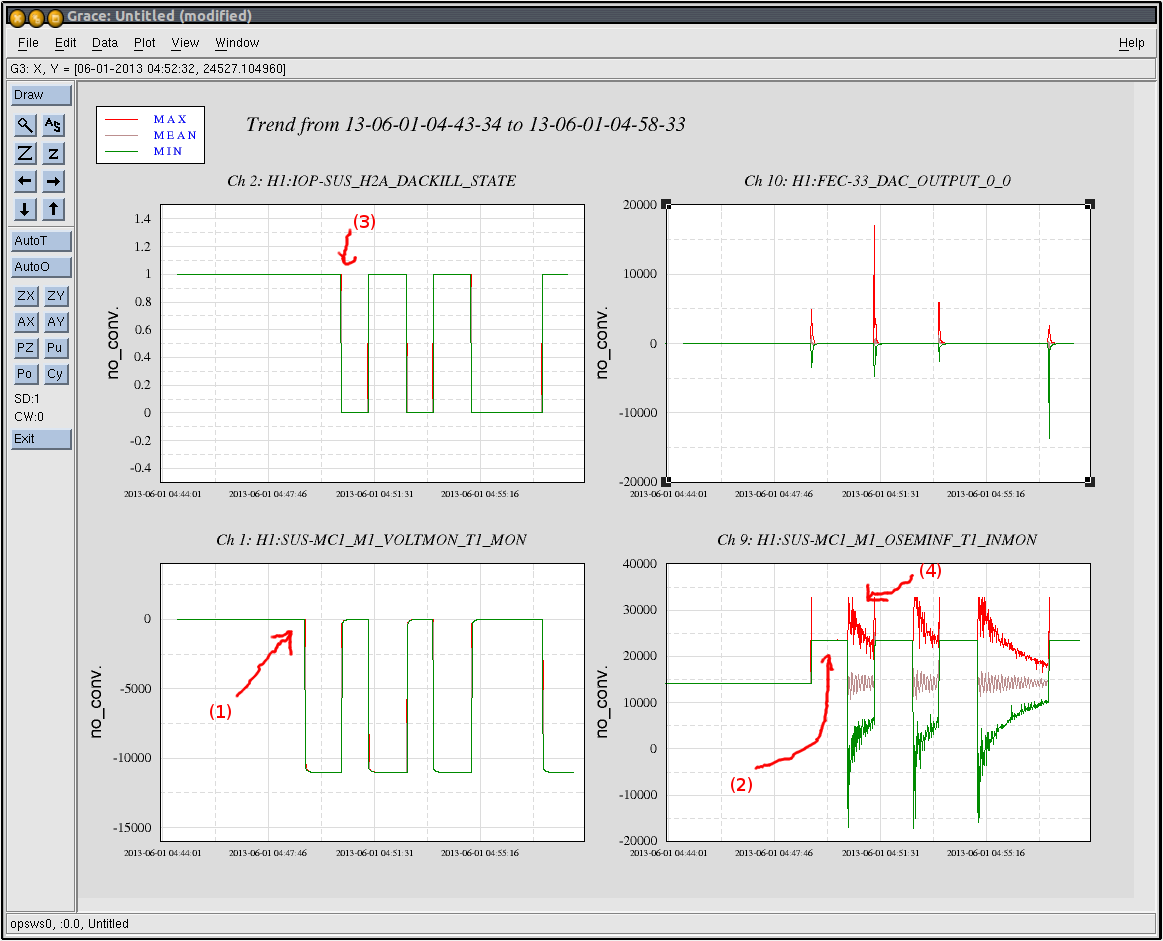Screen dimensions: 1163x941
Task: Click the Po pop-stack button
Action: (26, 374)
